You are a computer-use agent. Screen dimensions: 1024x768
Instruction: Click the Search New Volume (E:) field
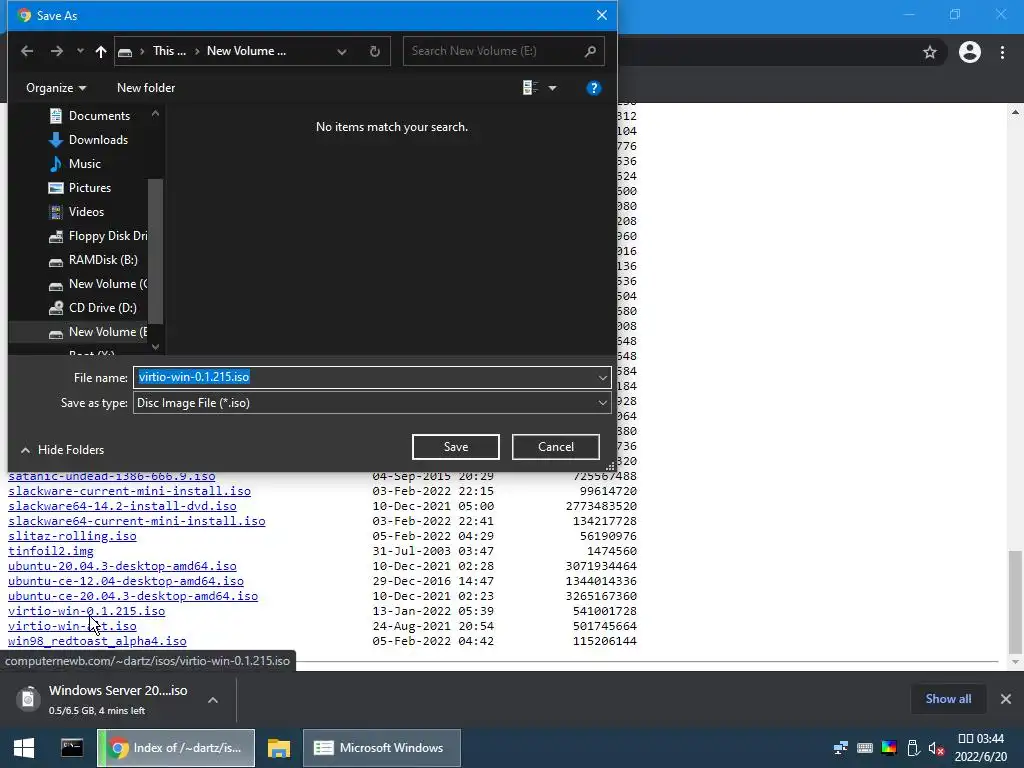(x=504, y=51)
